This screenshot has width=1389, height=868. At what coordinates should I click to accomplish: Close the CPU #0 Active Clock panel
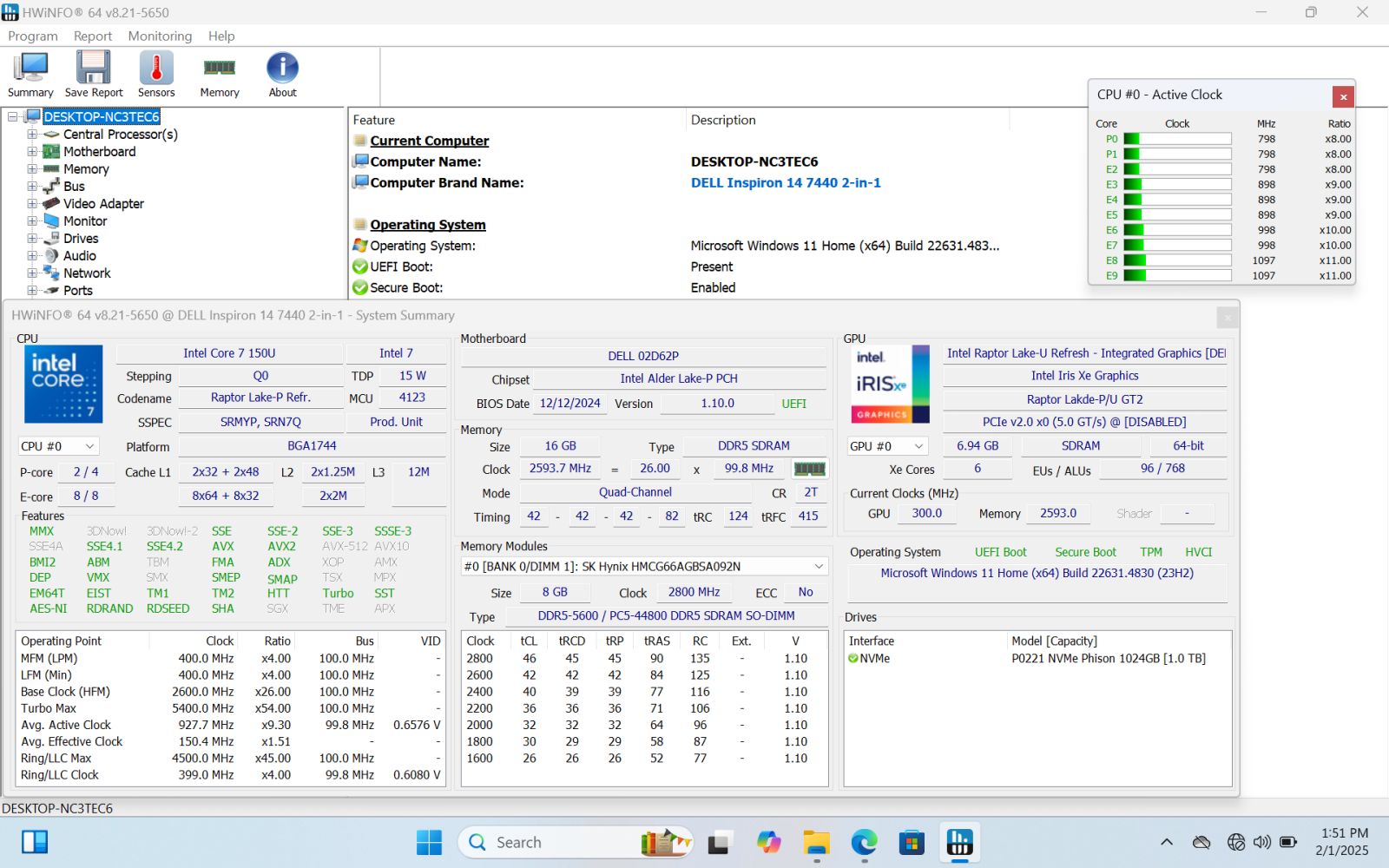point(1342,96)
